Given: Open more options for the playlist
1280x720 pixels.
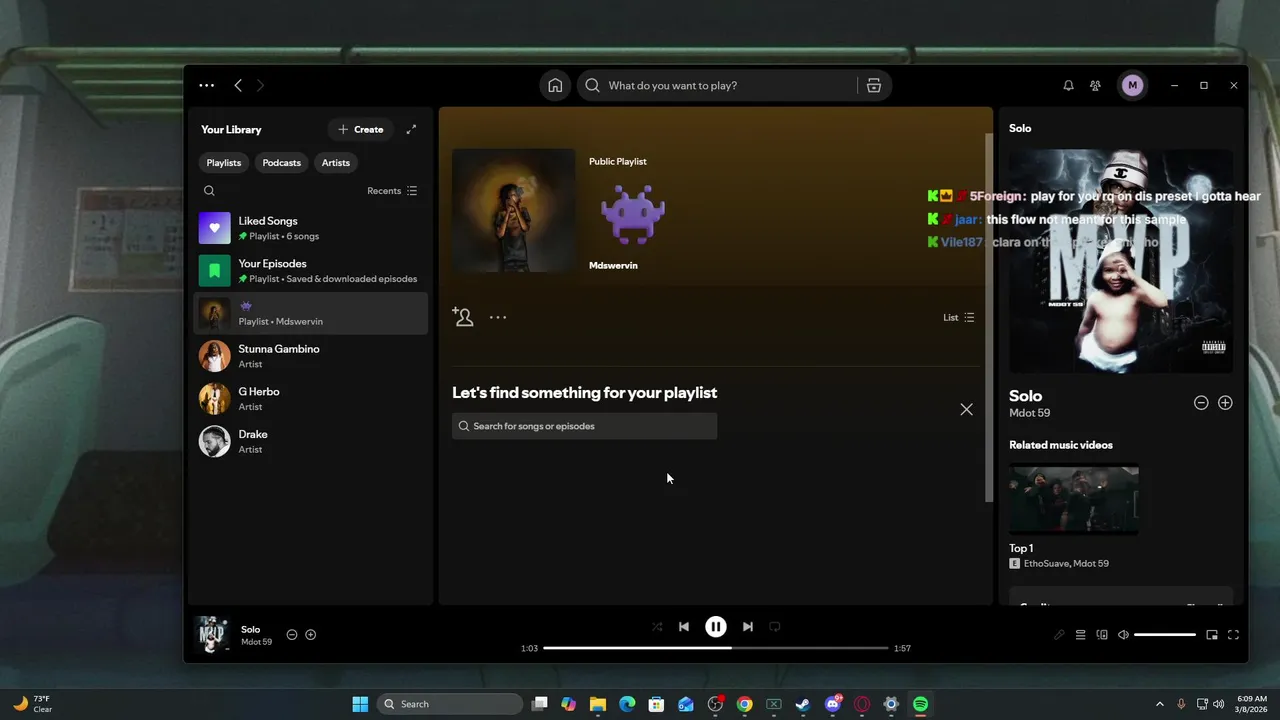Looking at the screenshot, I should pos(498,317).
